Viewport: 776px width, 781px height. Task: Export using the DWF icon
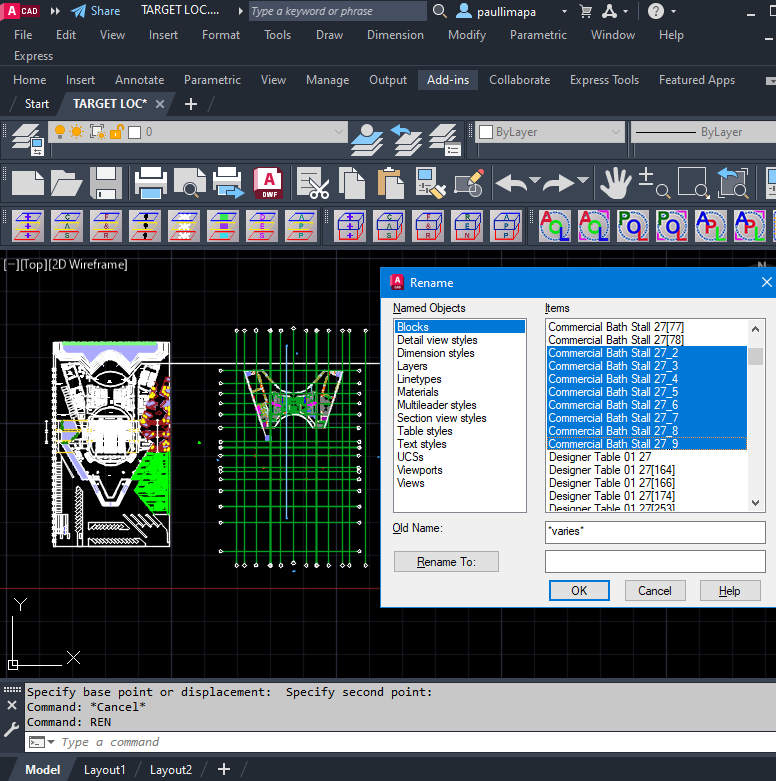pyautogui.click(x=269, y=183)
